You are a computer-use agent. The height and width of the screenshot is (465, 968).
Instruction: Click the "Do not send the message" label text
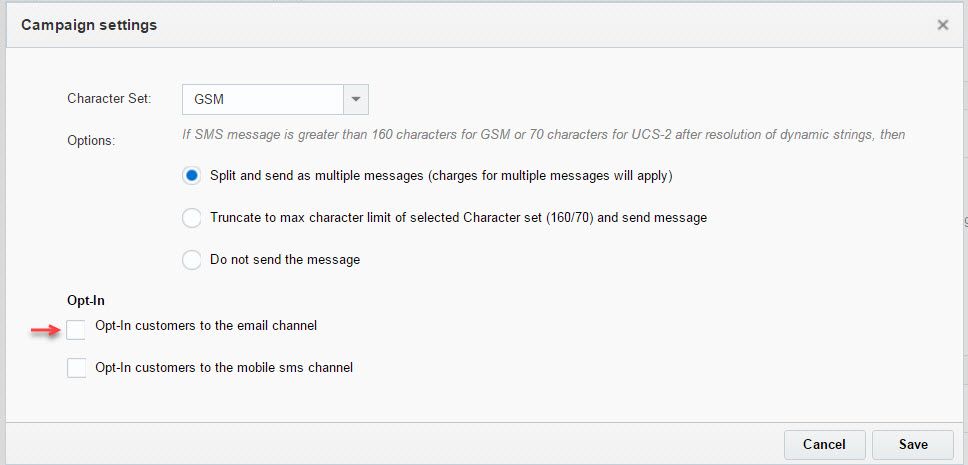tap(285, 260)
